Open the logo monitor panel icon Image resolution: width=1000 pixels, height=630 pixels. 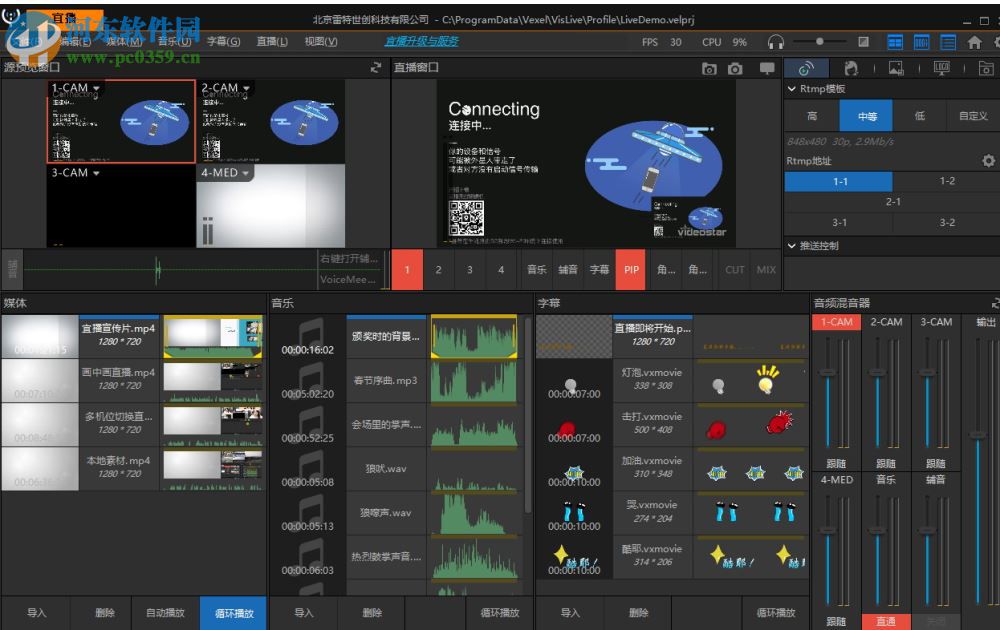941,68
